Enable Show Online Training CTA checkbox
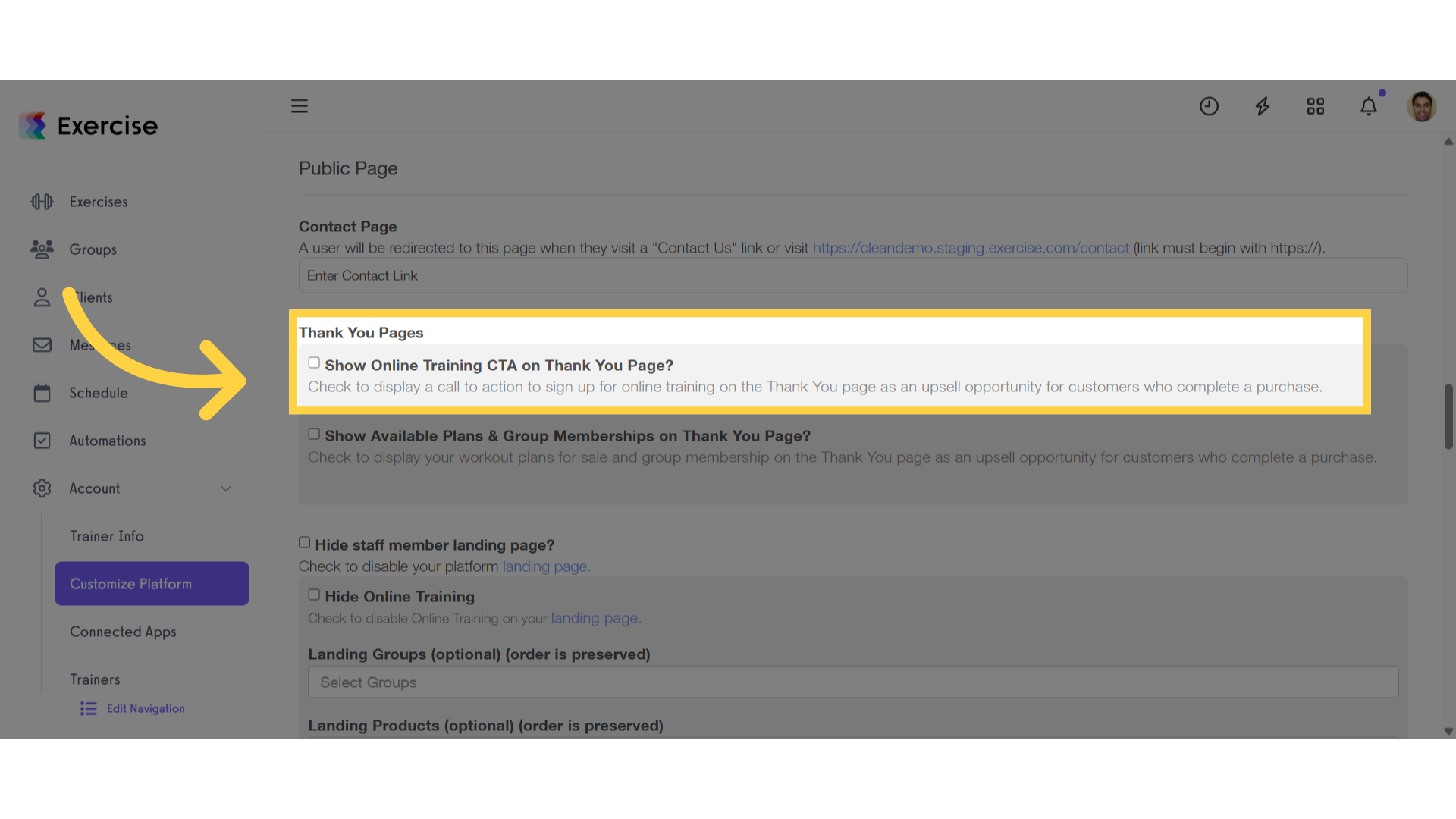The image size is (1456, 819). 314,363
